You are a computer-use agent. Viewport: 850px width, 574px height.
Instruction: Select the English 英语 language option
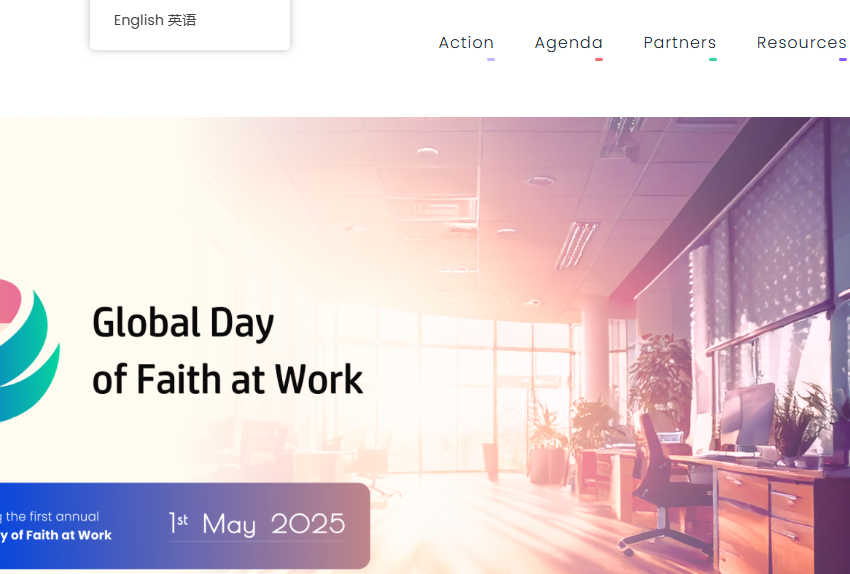pos(155,21)
